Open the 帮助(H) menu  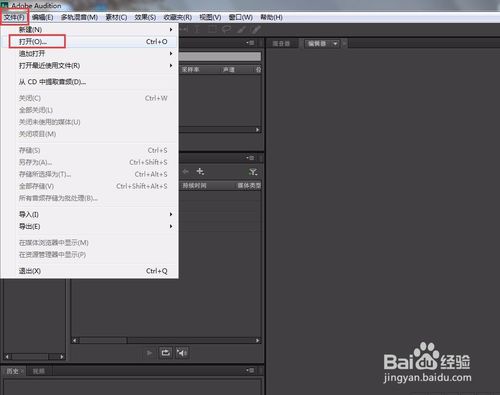pos(271,17)
